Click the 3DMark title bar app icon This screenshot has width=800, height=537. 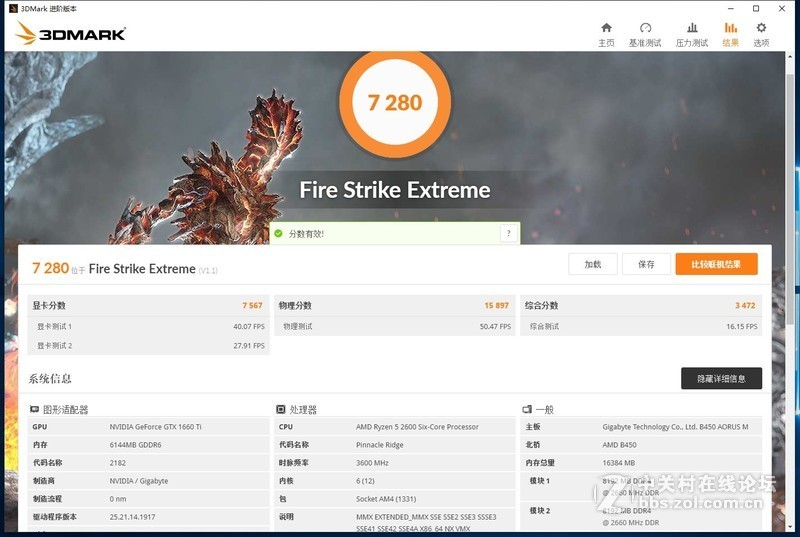(x=13, y=8)
